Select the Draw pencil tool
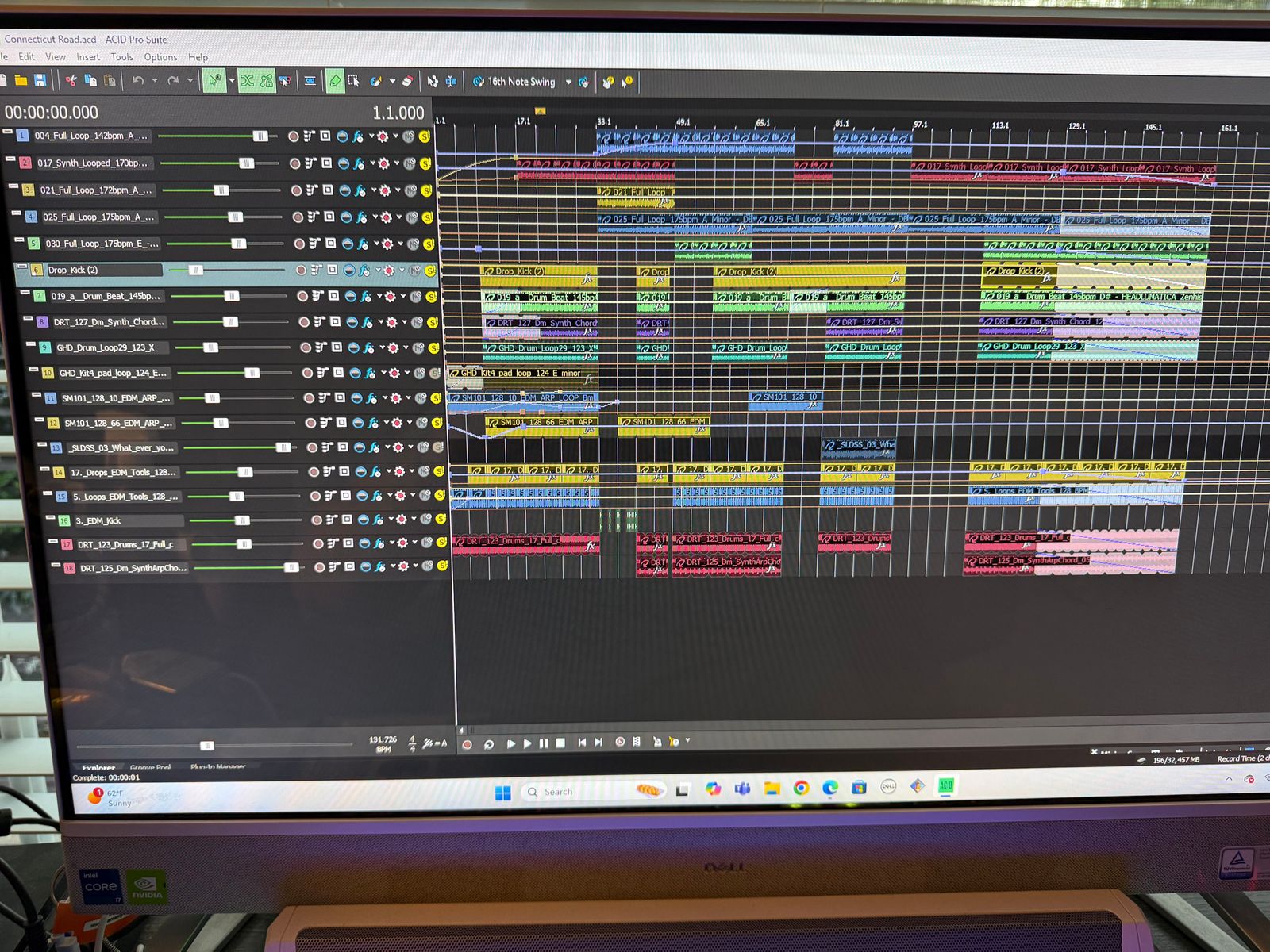 pos(335,81)
